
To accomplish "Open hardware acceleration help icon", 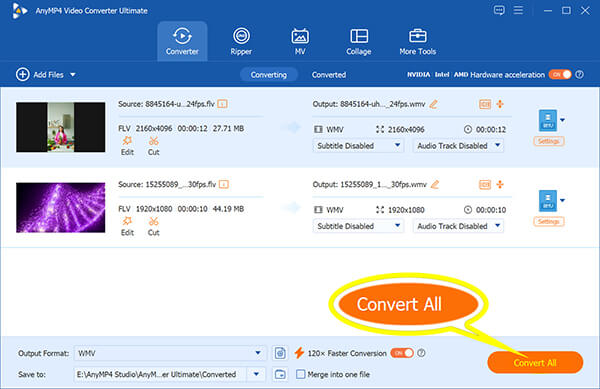I will pyautogui.click(x=580, y=75).
